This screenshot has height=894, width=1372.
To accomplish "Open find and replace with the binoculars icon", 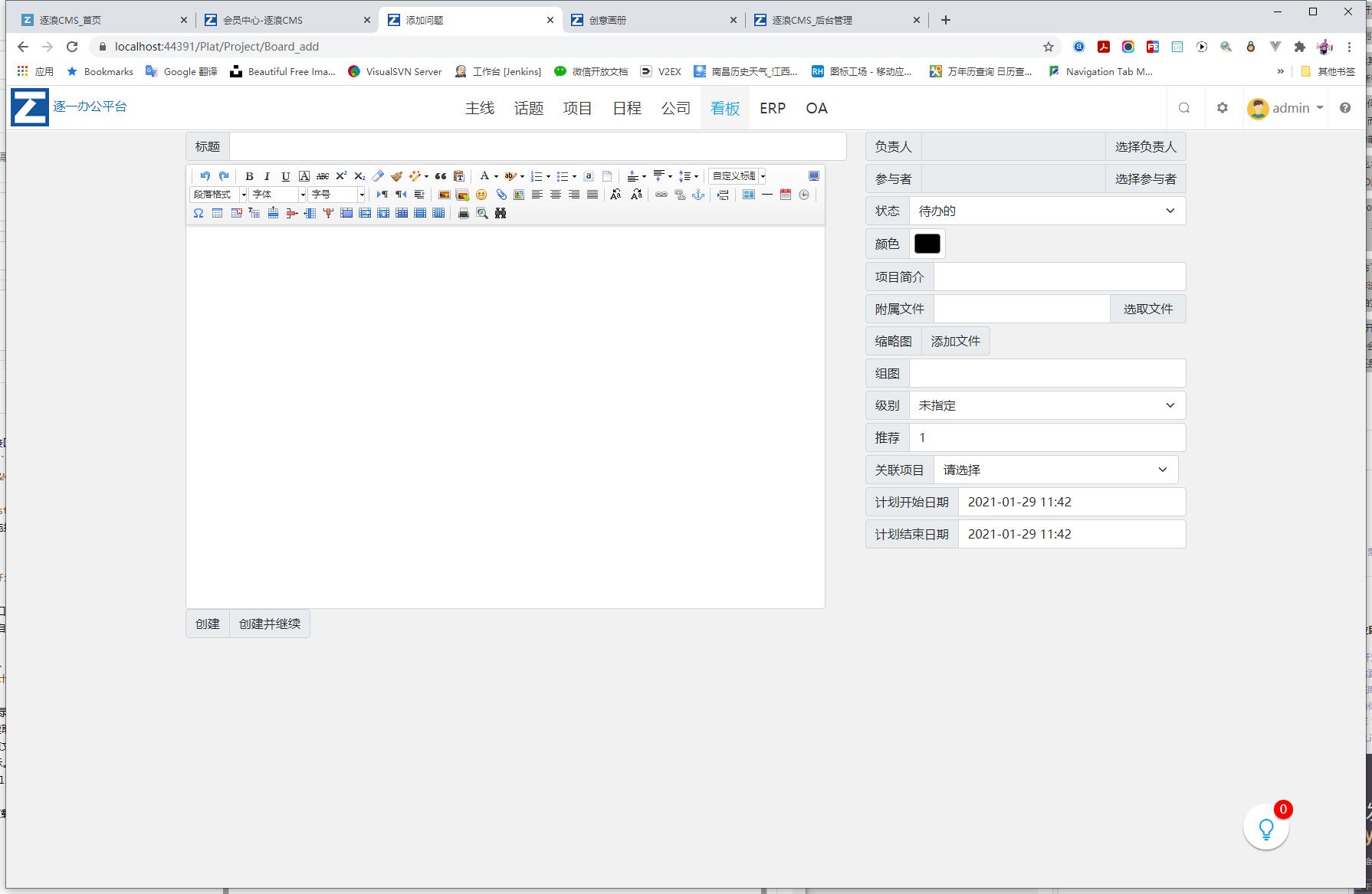I will click(x=501, y=214).
